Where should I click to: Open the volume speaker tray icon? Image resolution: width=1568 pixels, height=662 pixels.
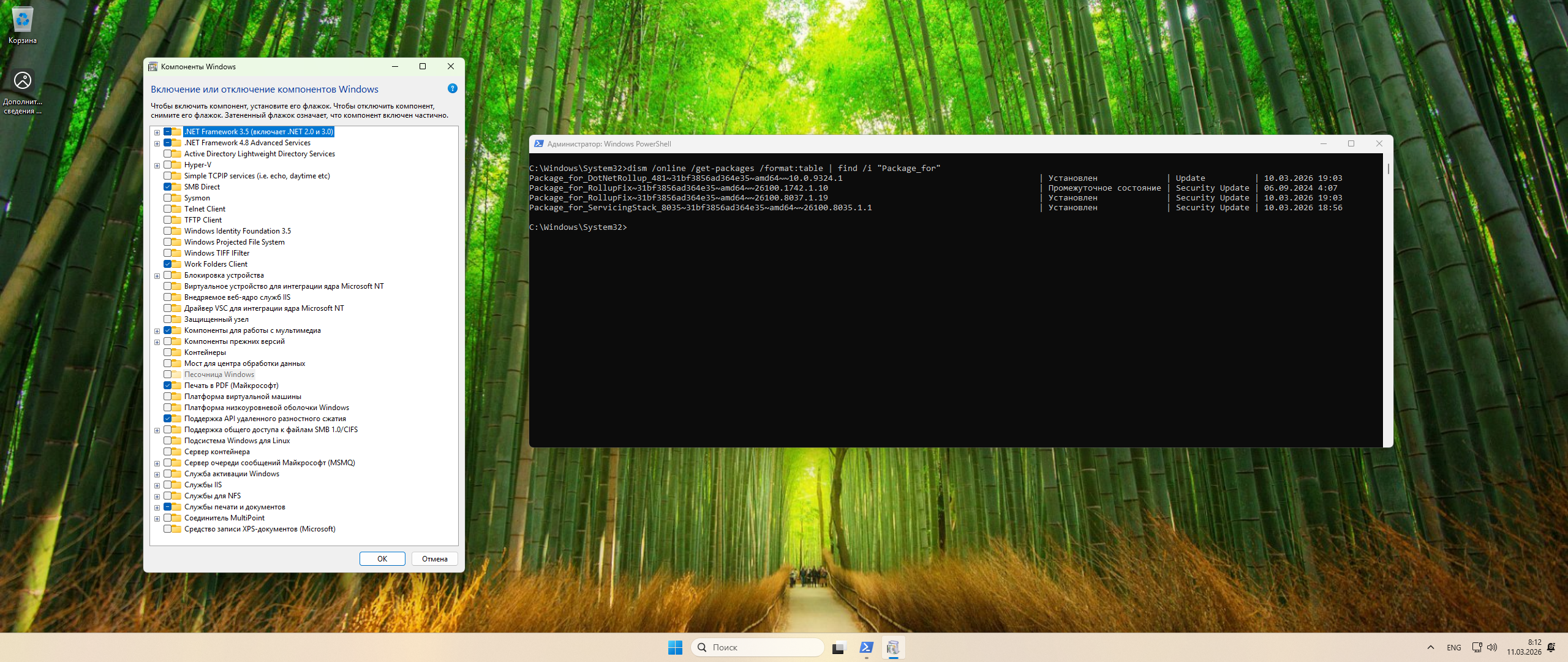tap(1492, 647)
